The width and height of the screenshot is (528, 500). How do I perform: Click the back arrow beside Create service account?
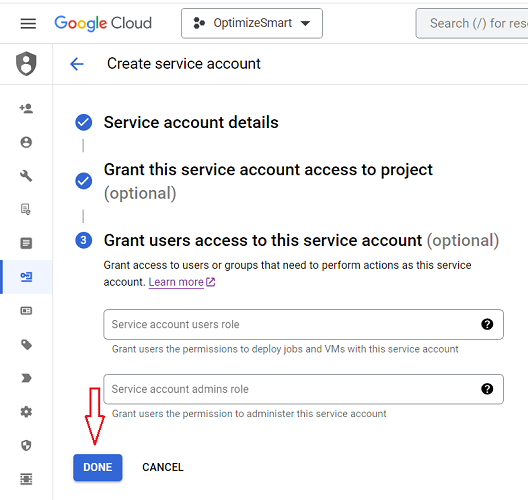coord(77,64)
